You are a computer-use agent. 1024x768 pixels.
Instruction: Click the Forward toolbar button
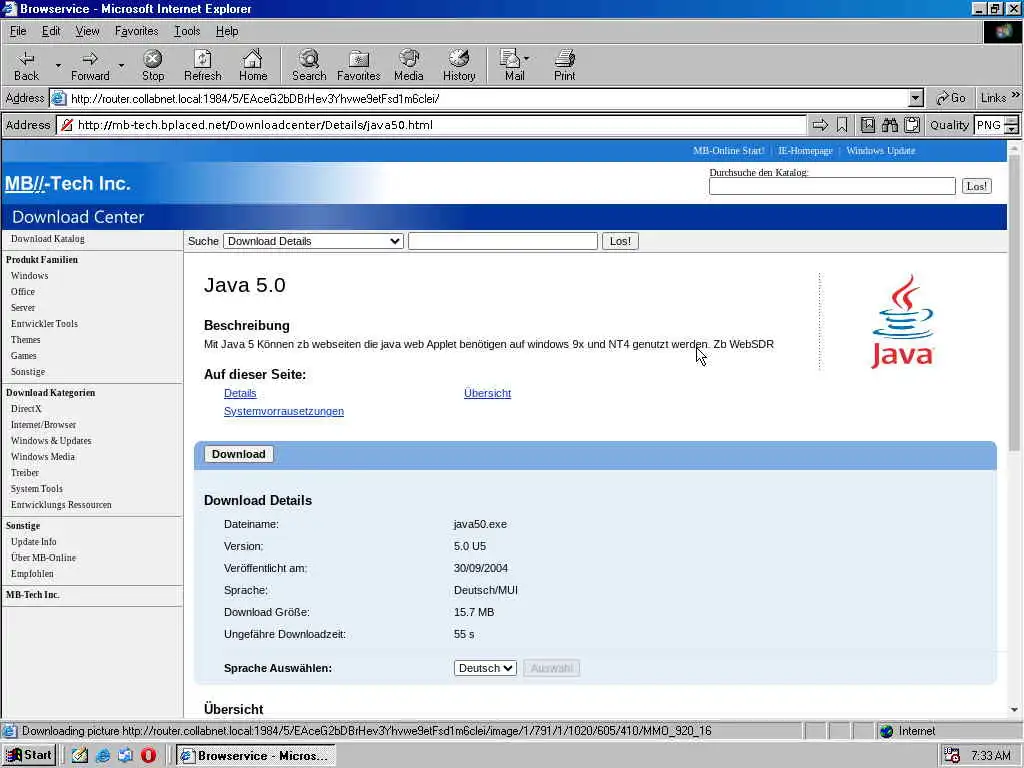click(x=90, y=65)
